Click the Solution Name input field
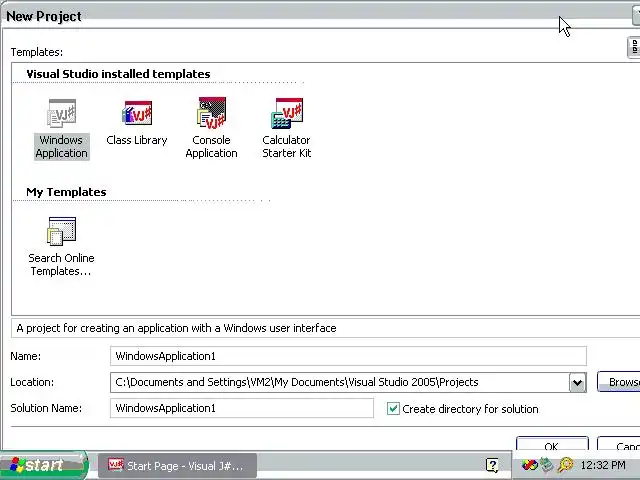The width and height of the screenshot is (640, 480). pyautogui.click(x=242, y=408)
